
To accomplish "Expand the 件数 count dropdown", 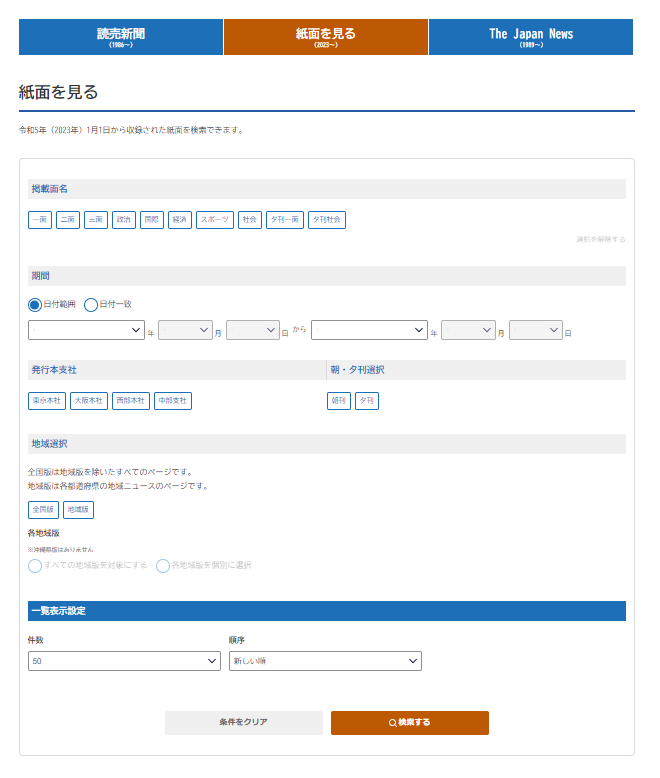I will tap(124, 661).
